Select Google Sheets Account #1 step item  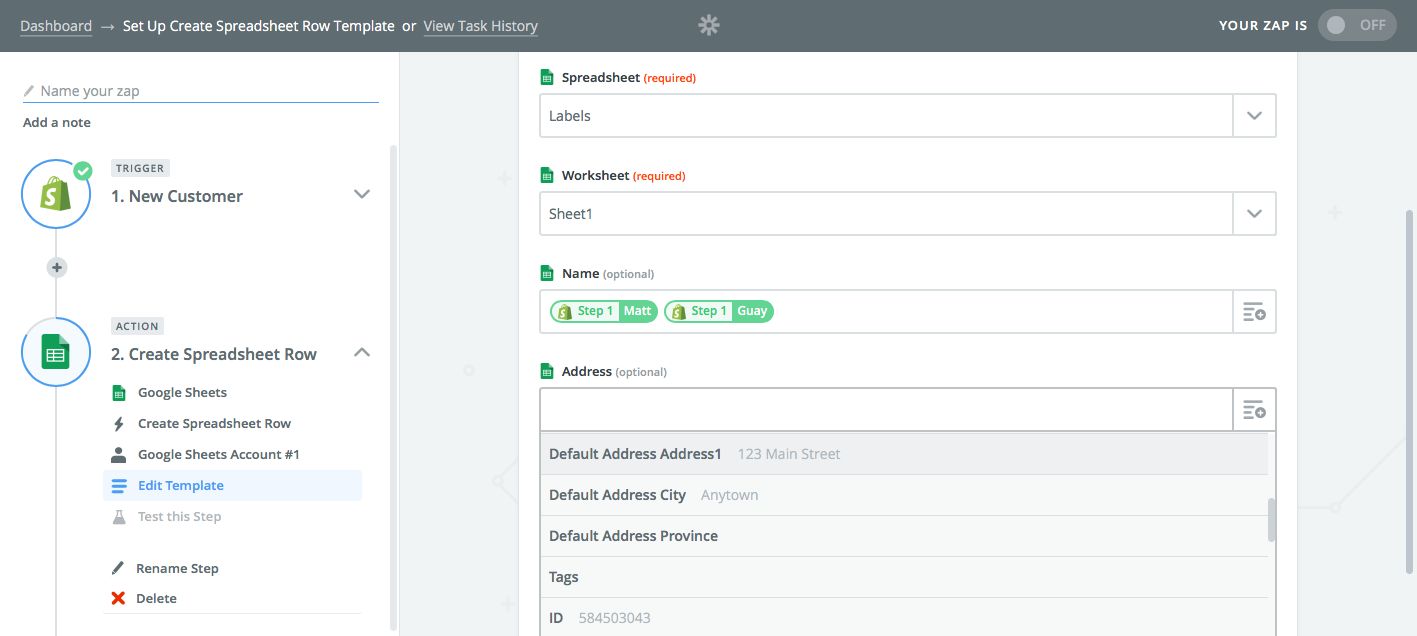218,455
